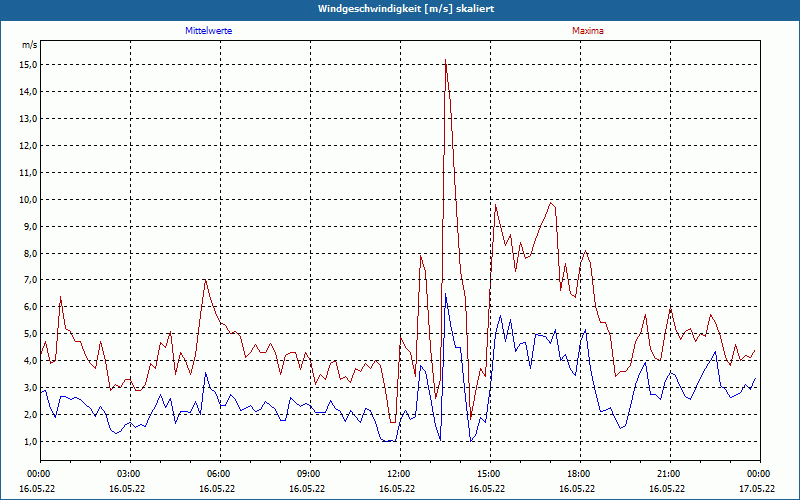Click the "15,0" y-axis value
The image size is (800, 500).
click(x=28, y=65)
